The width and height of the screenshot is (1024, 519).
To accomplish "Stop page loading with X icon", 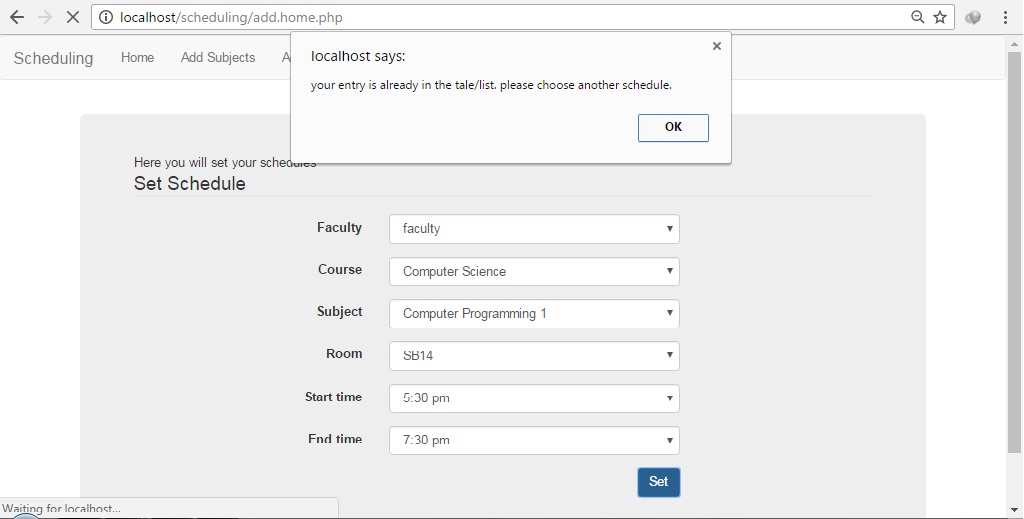I will 73,18.
